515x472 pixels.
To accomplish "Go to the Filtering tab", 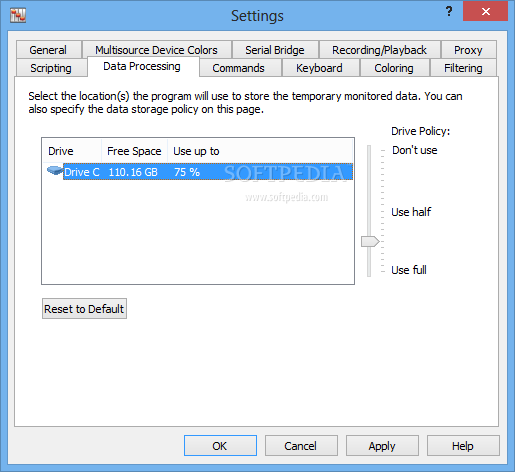I will pyautogui.click(x=463, y=68).
